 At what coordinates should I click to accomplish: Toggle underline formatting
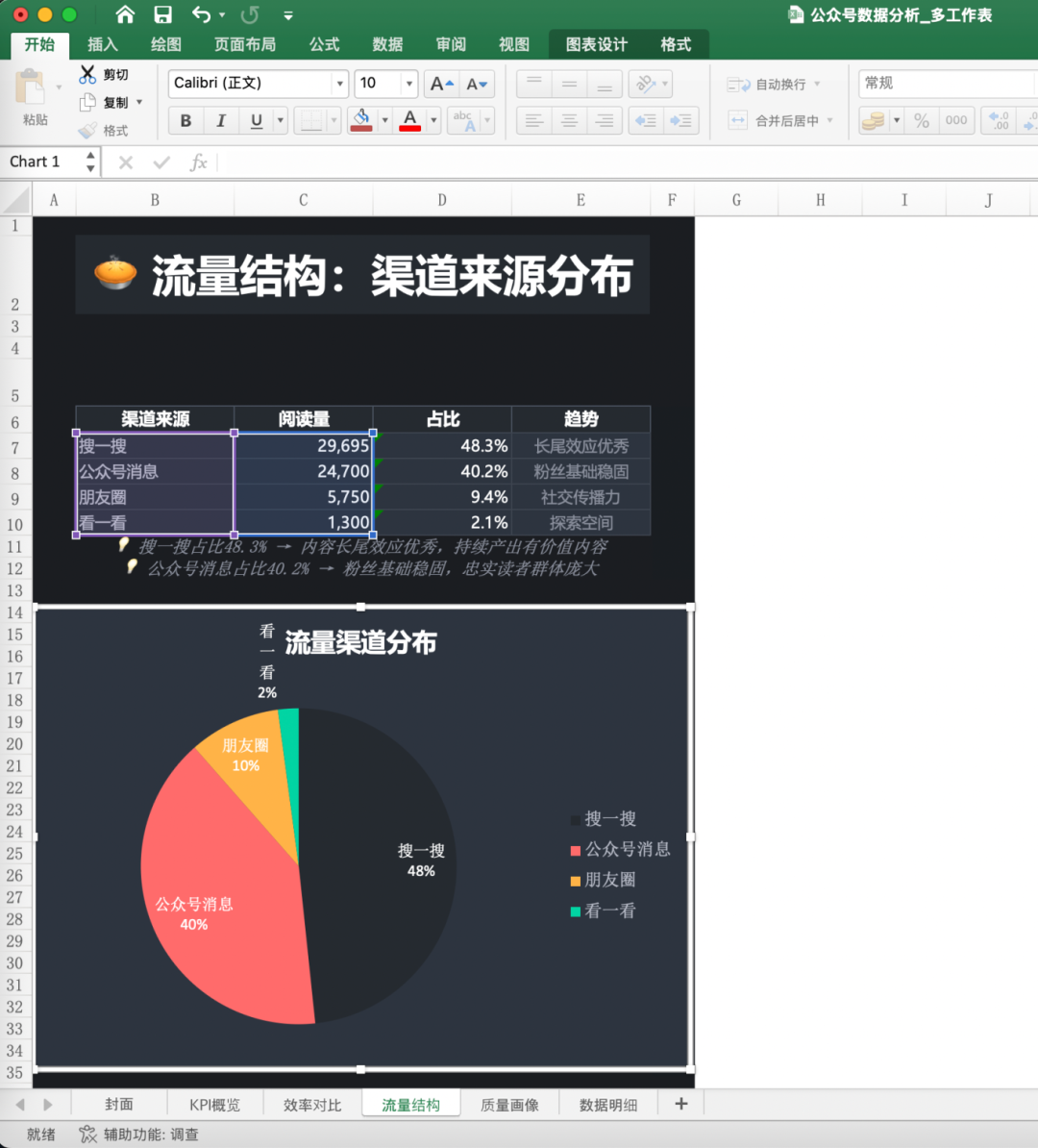(257, 121)
